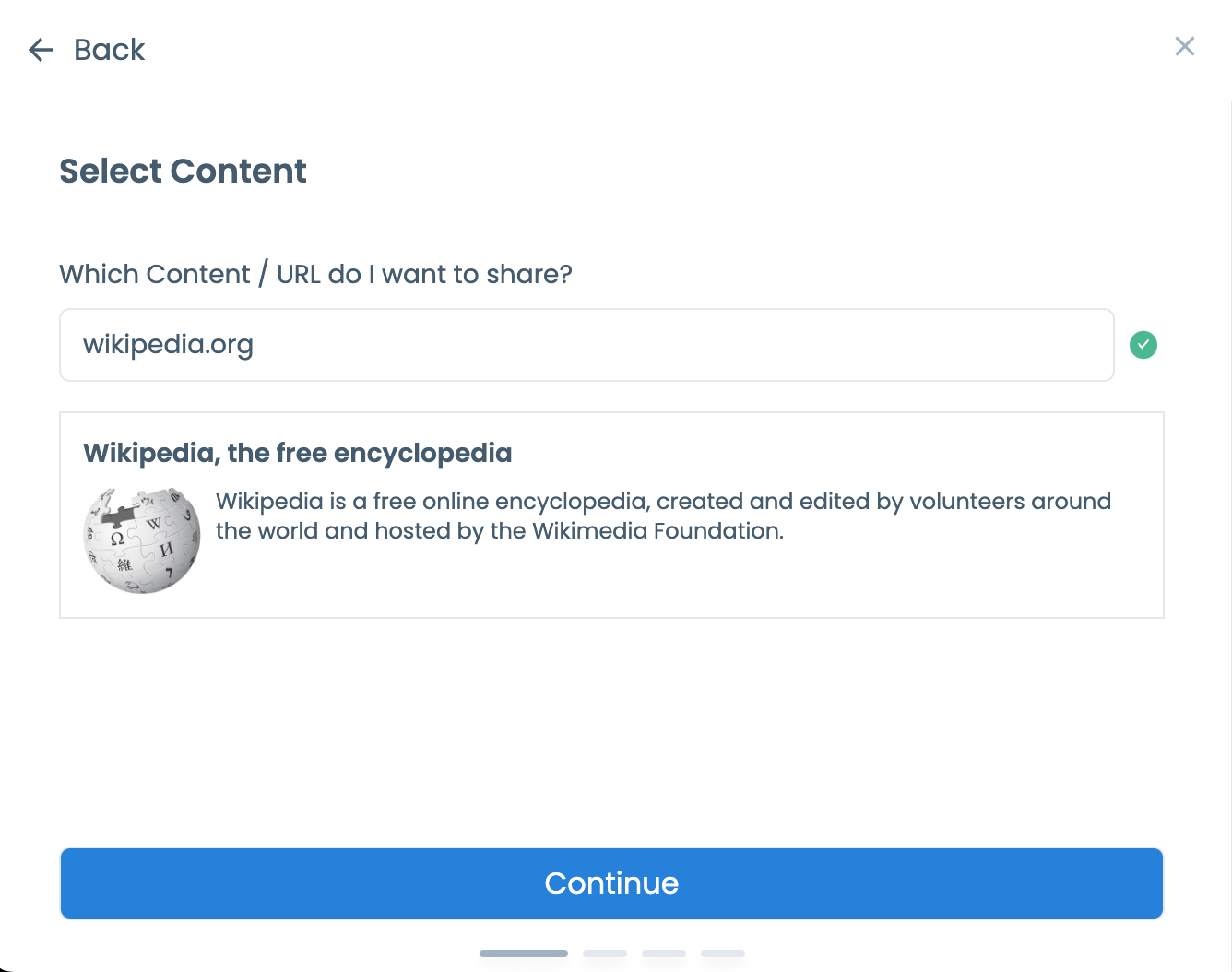Jump to the second step indicator

[x=605, y=954]
